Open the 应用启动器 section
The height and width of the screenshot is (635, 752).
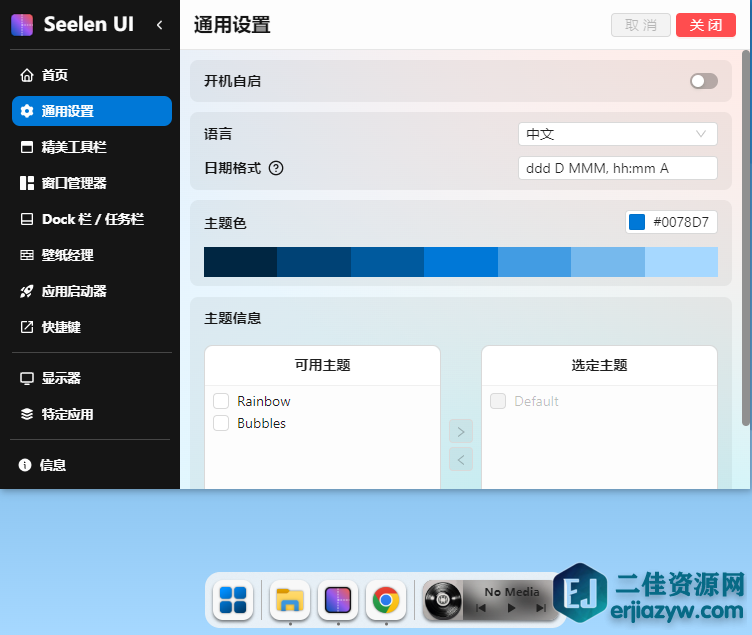tap(92, 291)
